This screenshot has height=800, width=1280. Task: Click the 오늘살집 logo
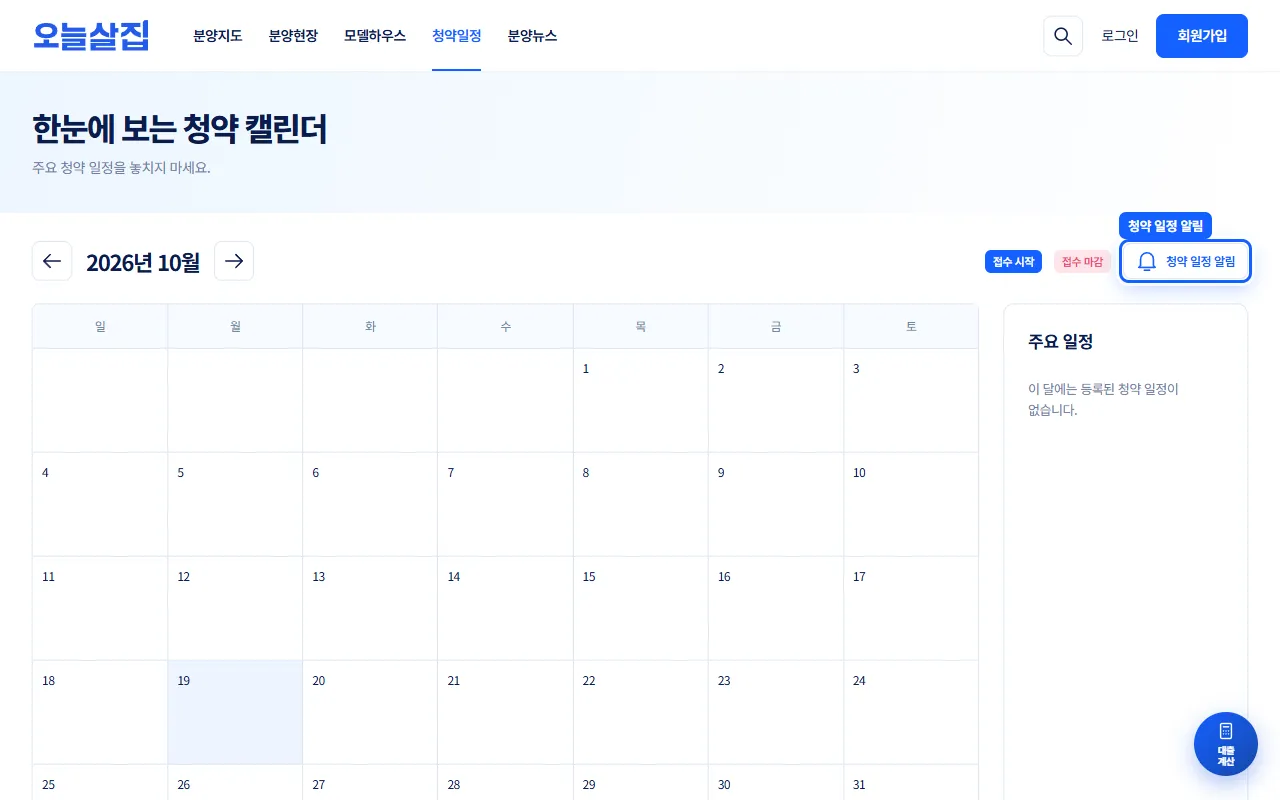91,36
